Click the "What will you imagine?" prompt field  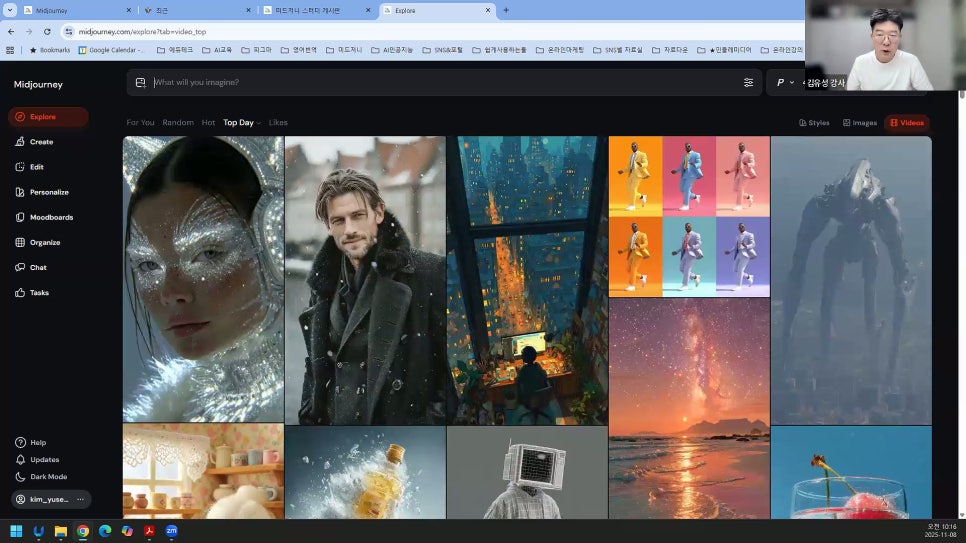(440, 82)
